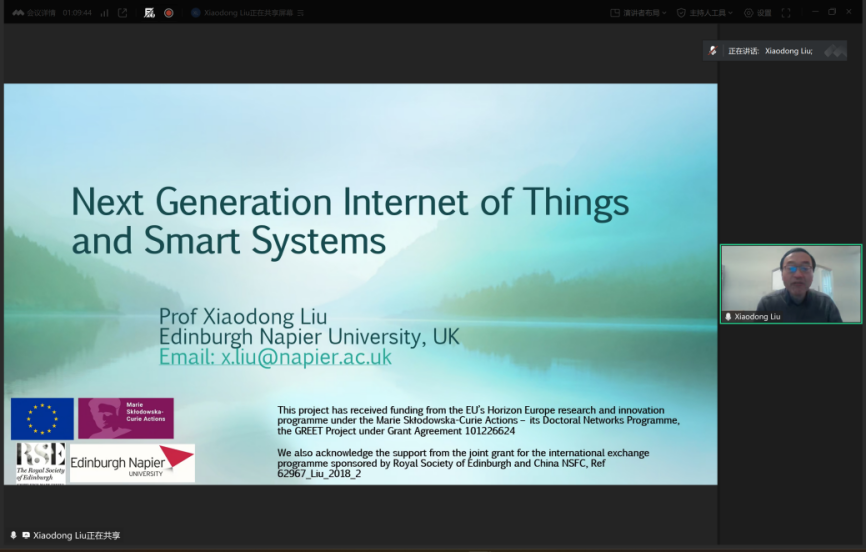Image resolution: width=866 pixels, height=552 pixels.
Task: Select the Xiaodong Liu video thumbnail
Action: 790,284
